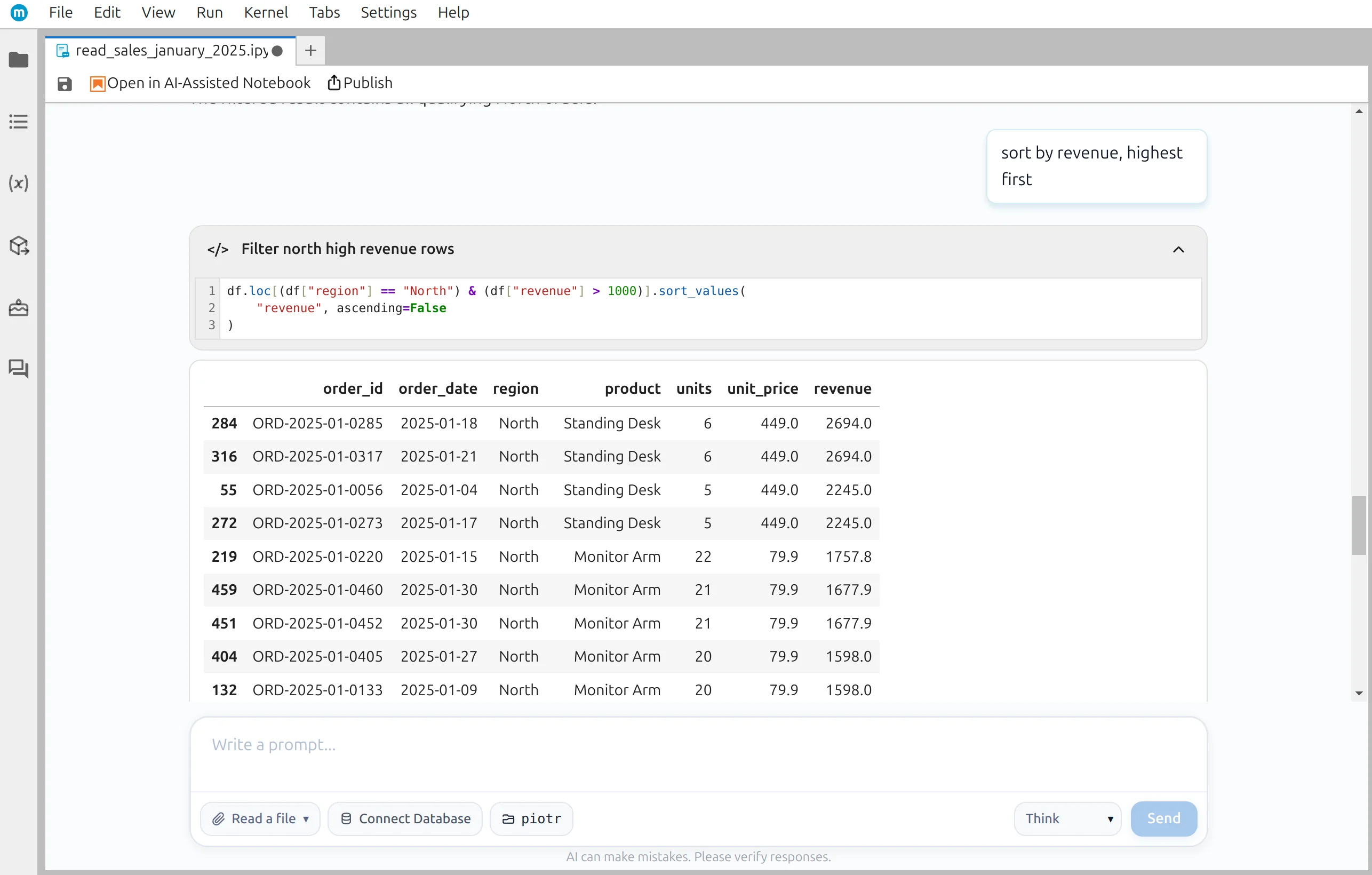Open the Read a file dropdown

[x=260, y=818]
